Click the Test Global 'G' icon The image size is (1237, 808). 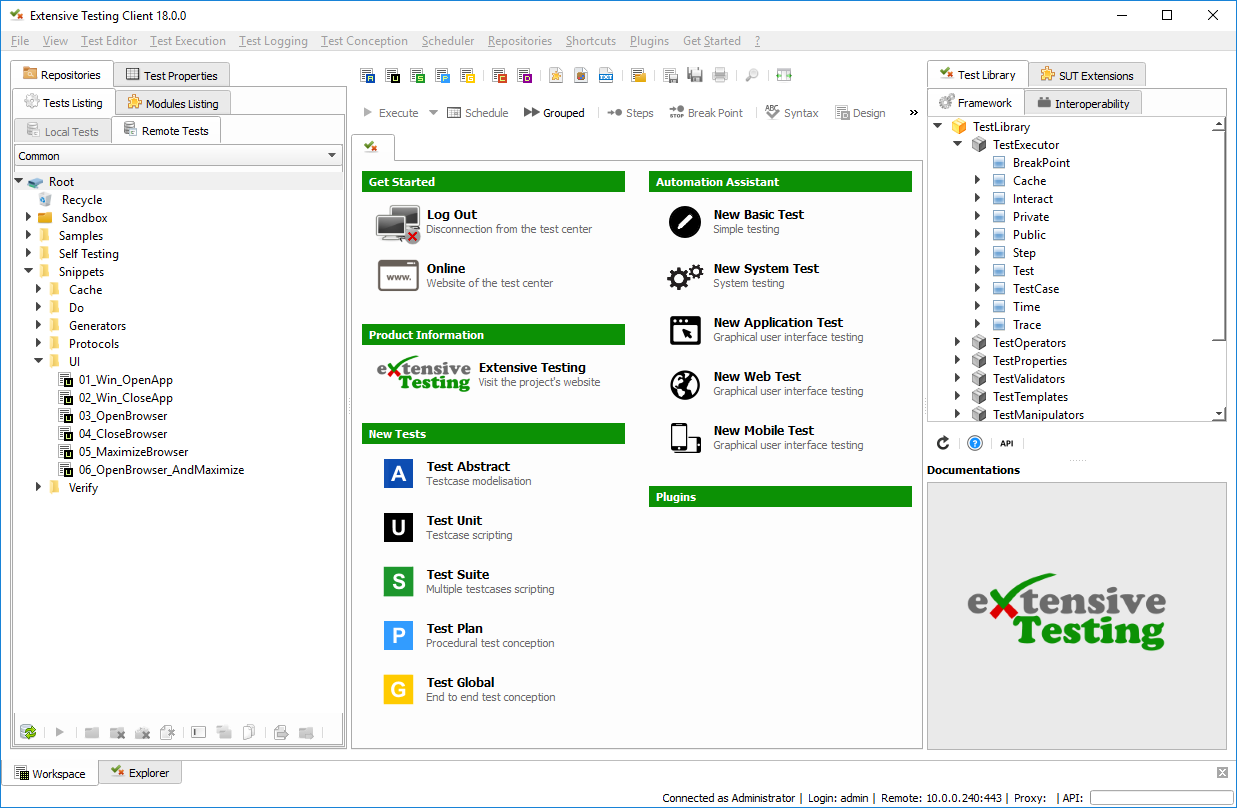(x=398, y=689)
